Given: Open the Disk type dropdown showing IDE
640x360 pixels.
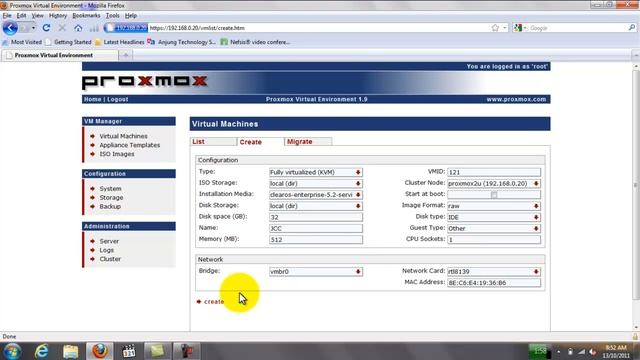Looking at the screenshot, I should (x=494, y=217).
